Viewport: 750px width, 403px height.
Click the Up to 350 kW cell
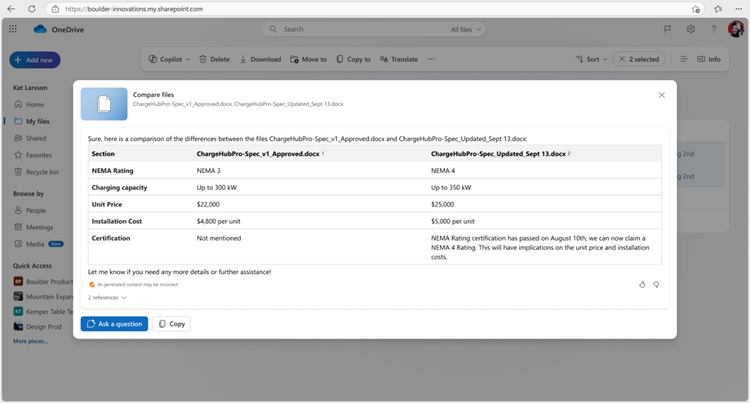(x=451, y=187)
